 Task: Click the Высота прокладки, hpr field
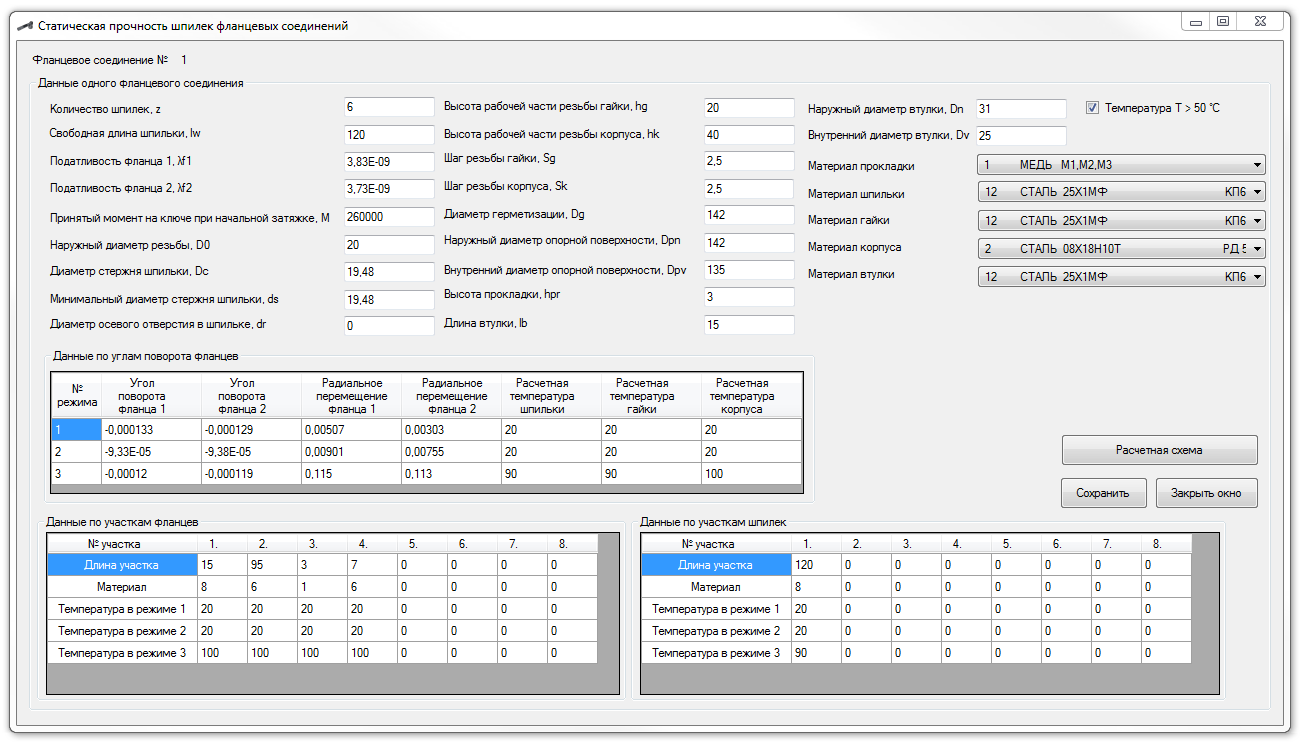749,297
